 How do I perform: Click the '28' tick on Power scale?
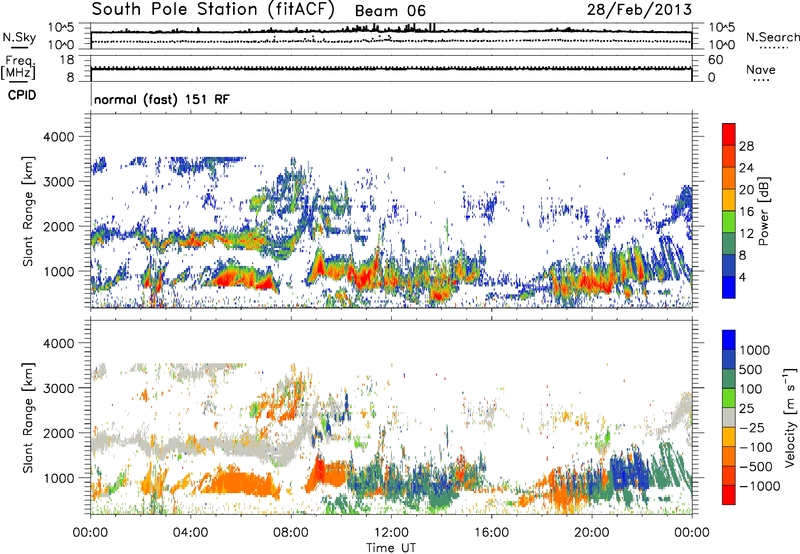click(x=746, y=146)
